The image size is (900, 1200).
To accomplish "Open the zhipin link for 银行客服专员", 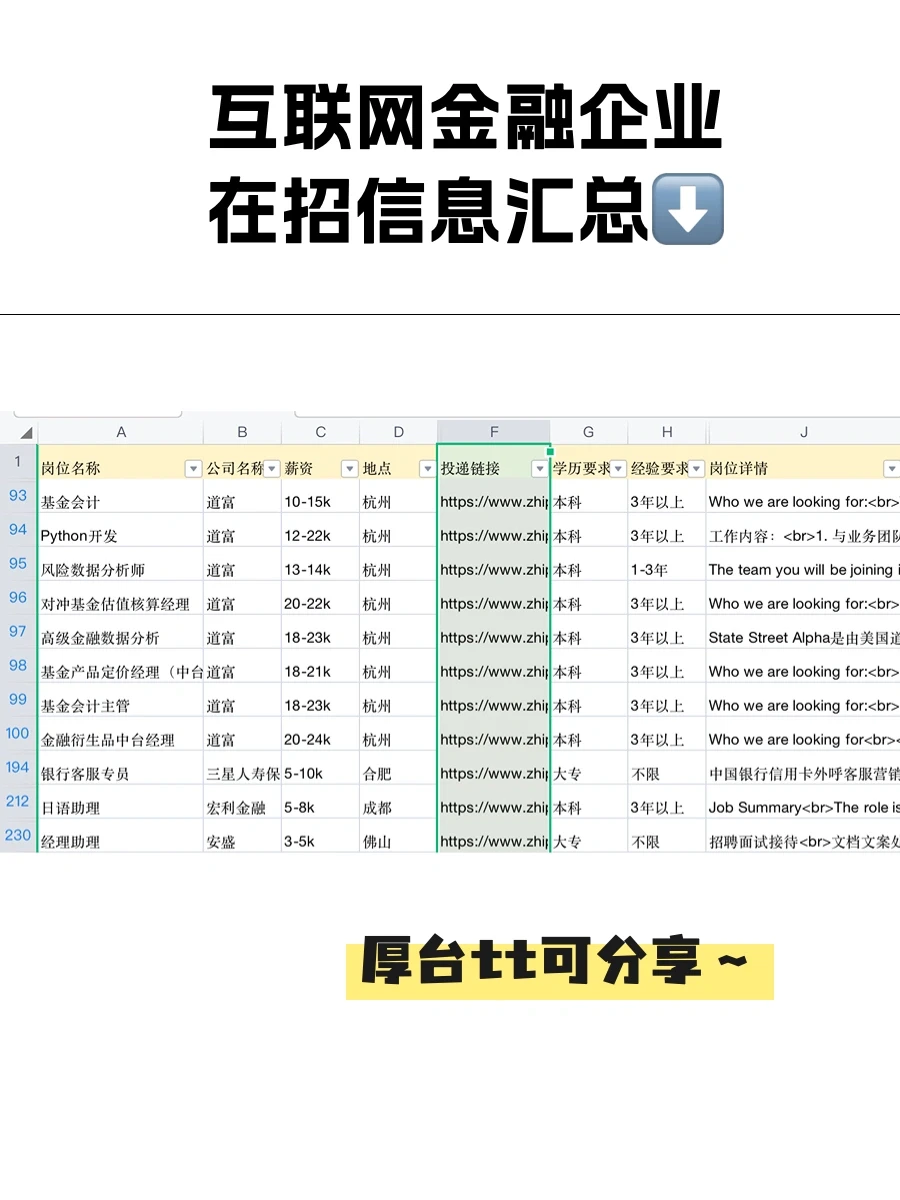I will pos(490,773).
